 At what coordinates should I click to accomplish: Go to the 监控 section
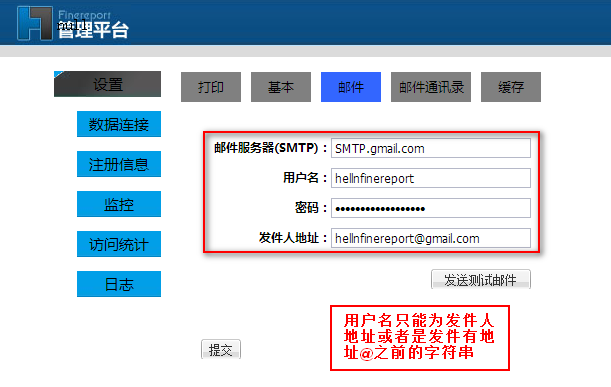click(119, 204)
